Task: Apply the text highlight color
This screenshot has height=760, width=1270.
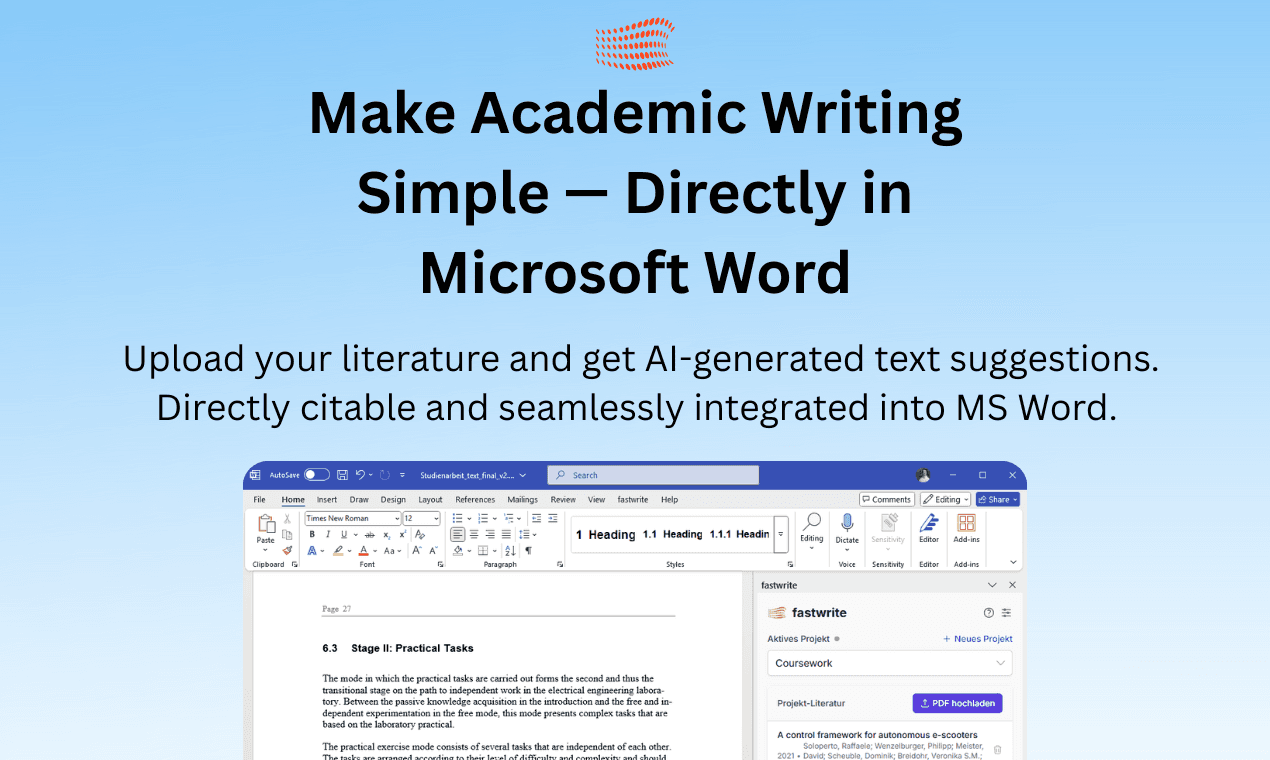Action: click(x=338, y=551)
